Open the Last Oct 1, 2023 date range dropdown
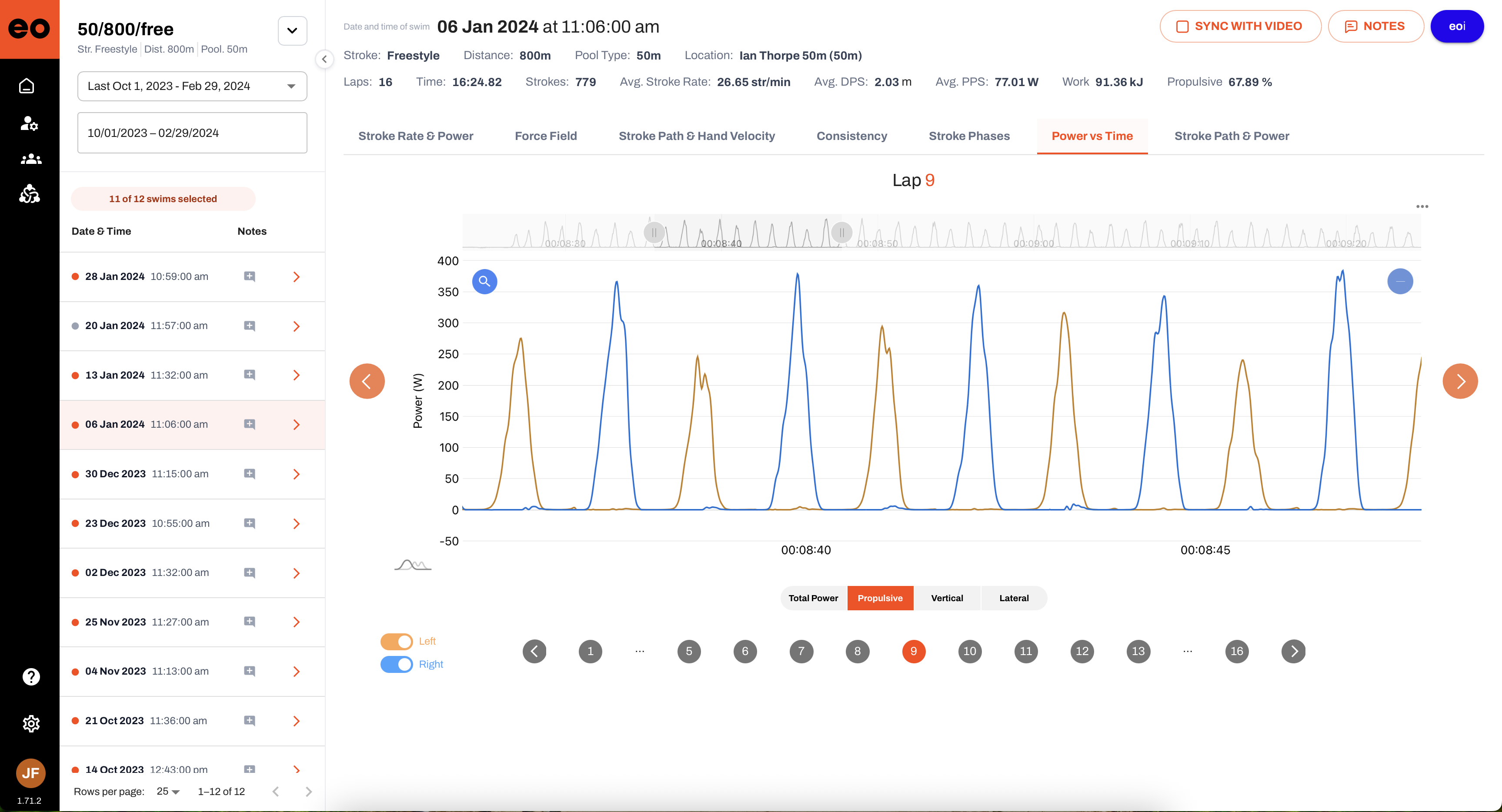This screenshot has width=1502, height=812. pos(192,86)
